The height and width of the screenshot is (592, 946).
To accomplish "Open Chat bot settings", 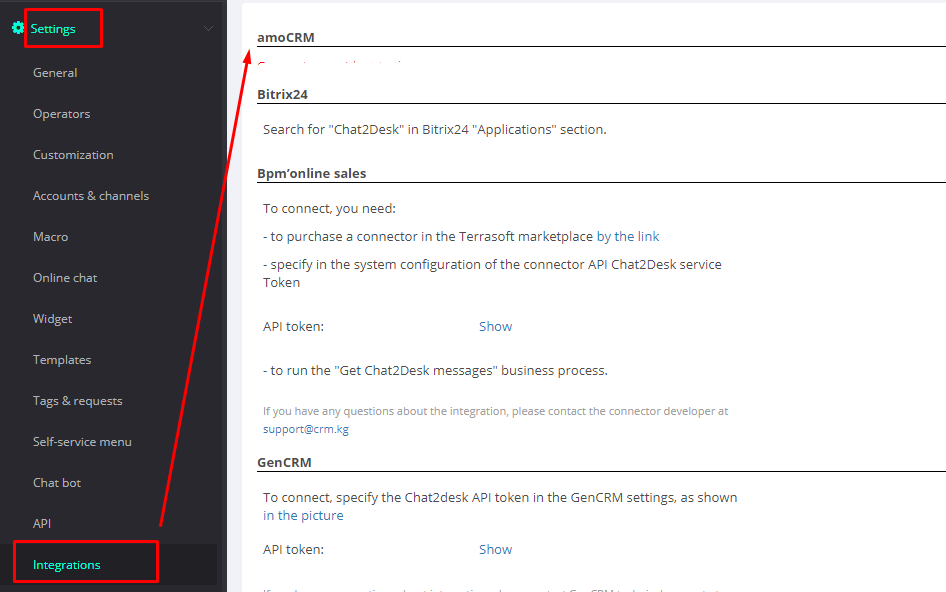I will (57, 483).
